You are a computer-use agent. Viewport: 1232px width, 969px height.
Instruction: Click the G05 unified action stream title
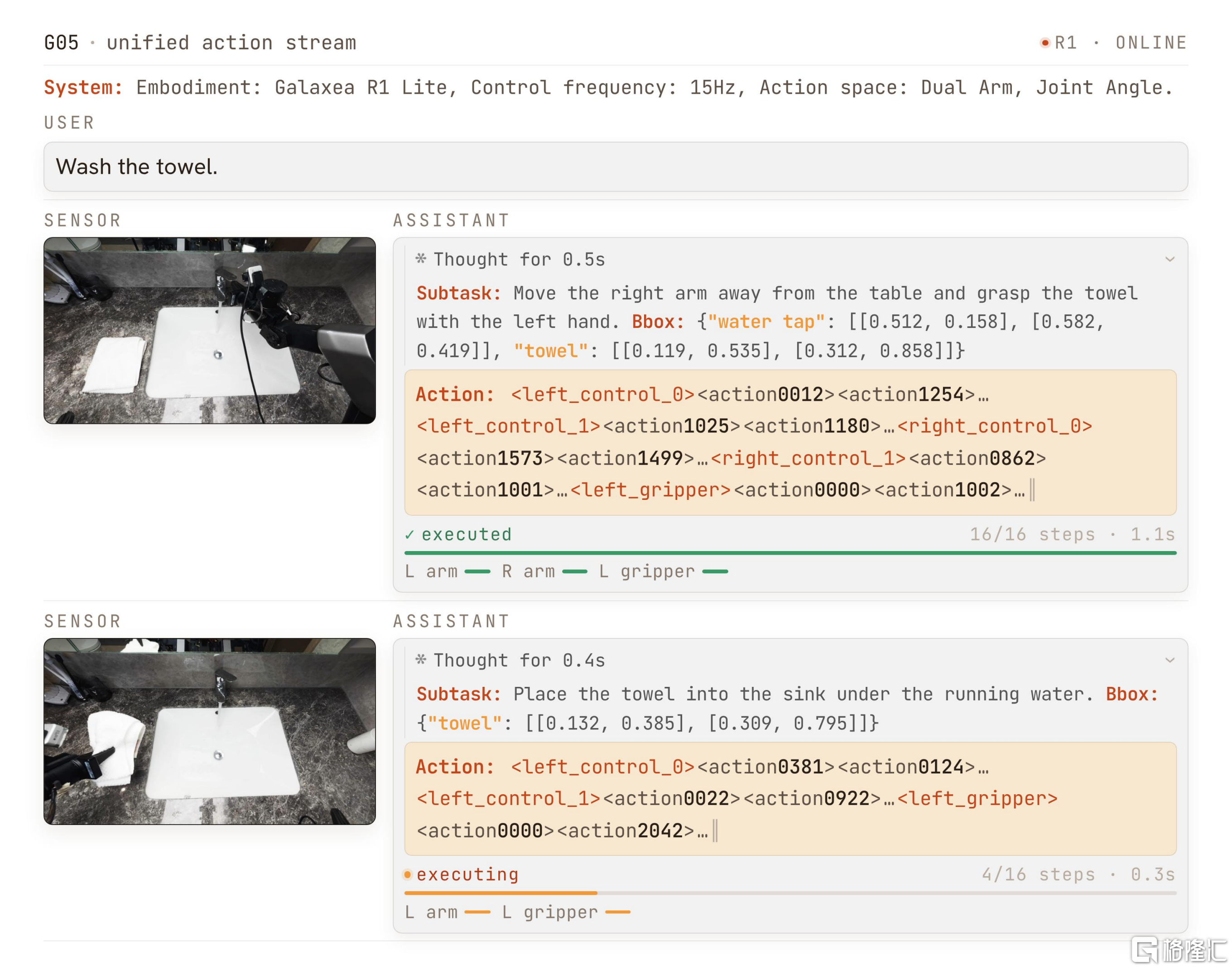[200, 43]
